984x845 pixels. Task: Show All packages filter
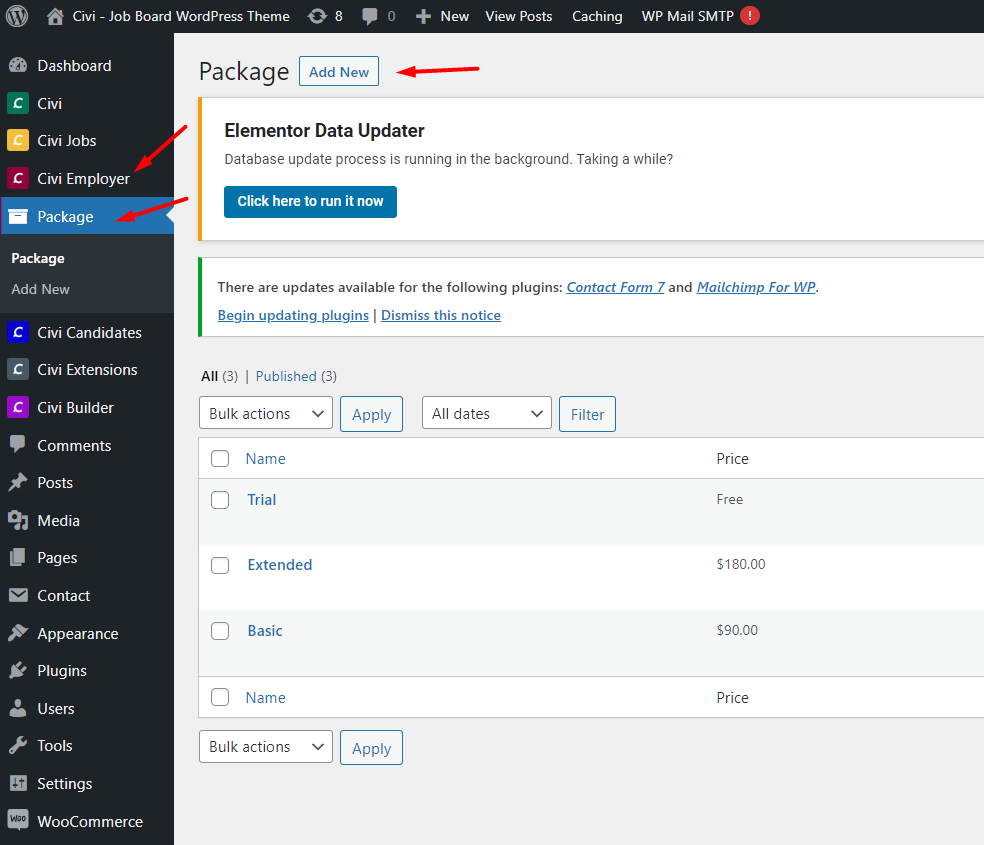point(210,376)
